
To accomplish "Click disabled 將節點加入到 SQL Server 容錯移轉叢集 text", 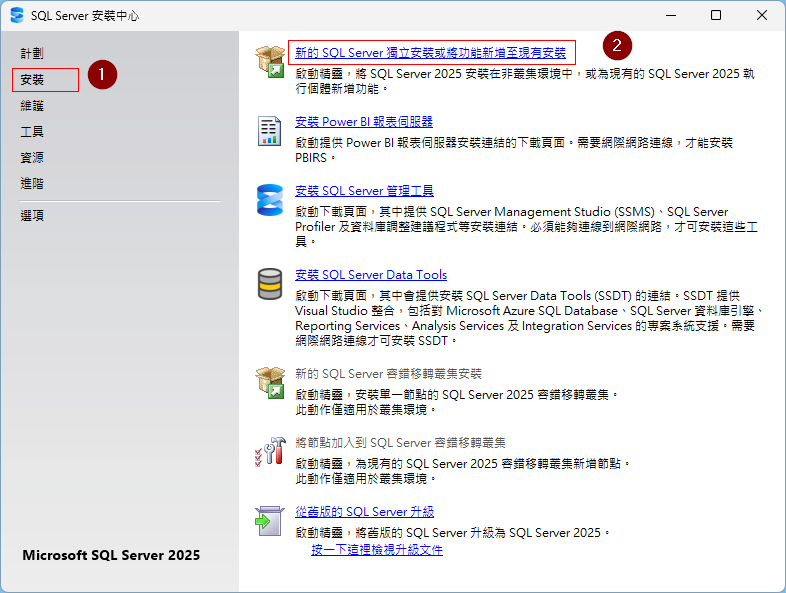I will [x=400, y=443].
